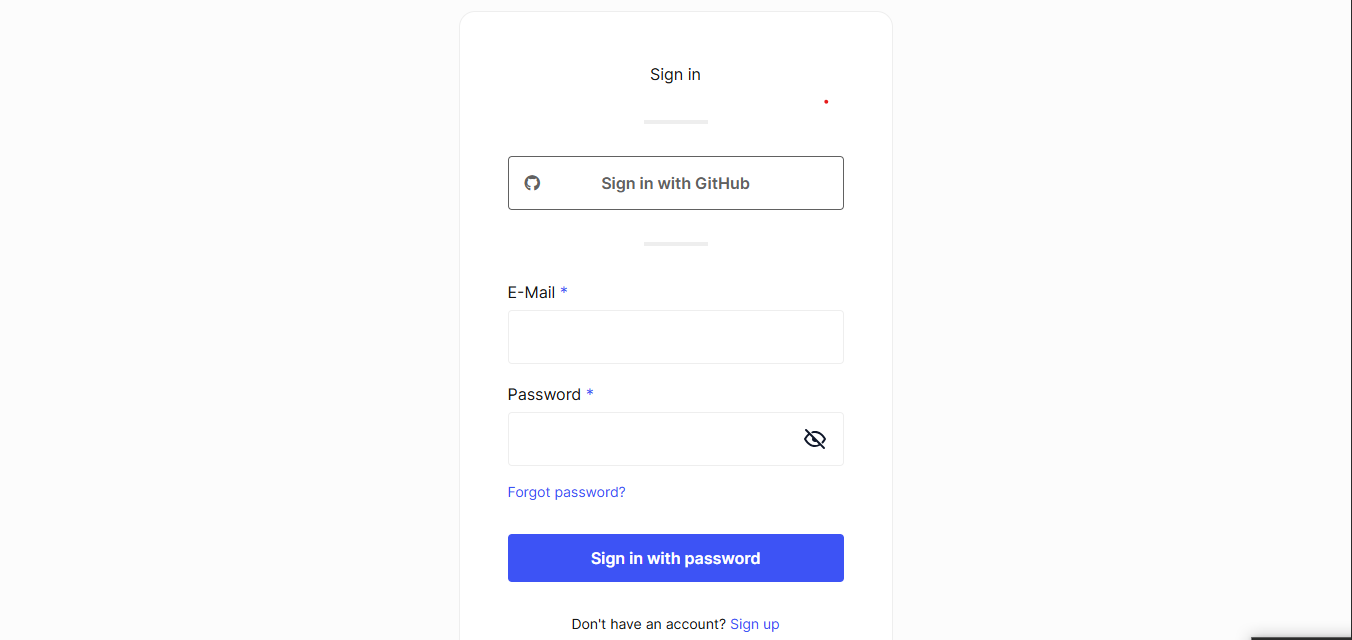Click the Sign in heading
Screen dimensions: 1352x640
pyautogui.click(x=675, y=74)
